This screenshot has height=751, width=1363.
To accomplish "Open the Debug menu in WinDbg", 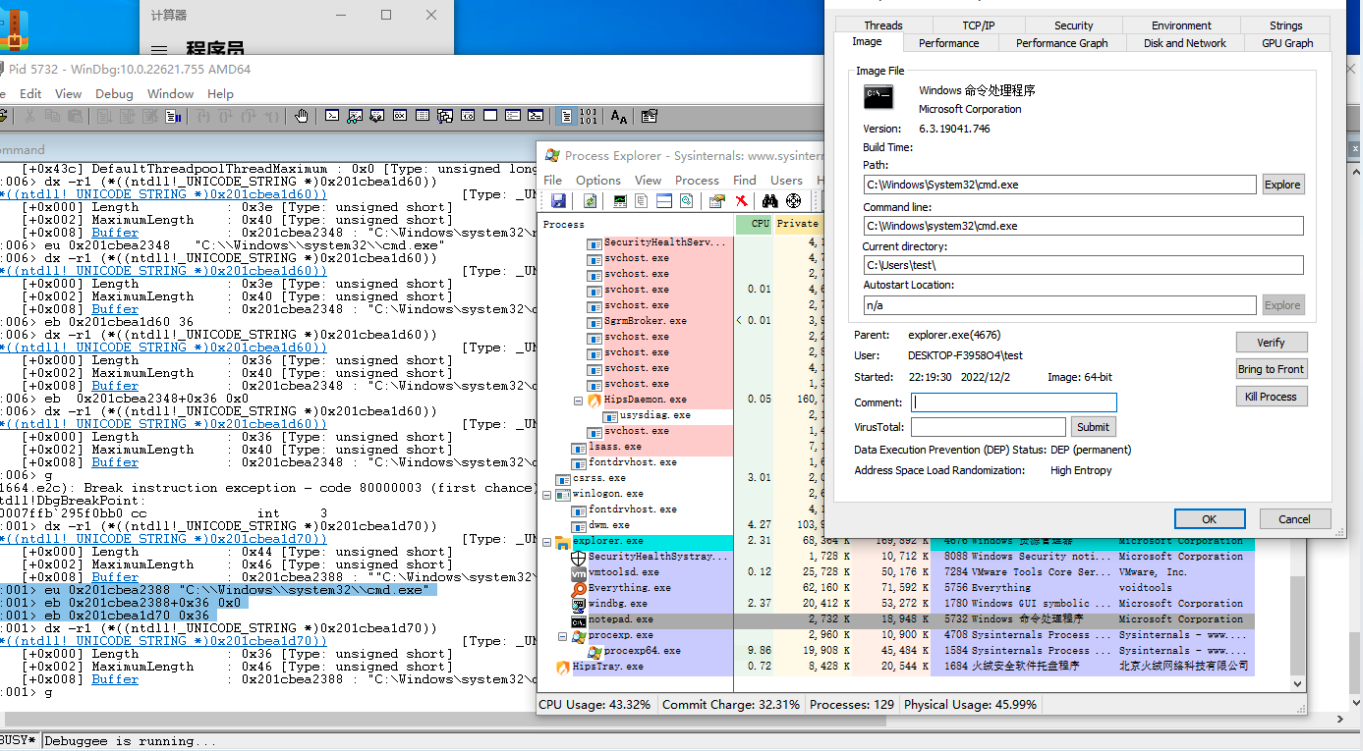I will [x=114, y=93].
